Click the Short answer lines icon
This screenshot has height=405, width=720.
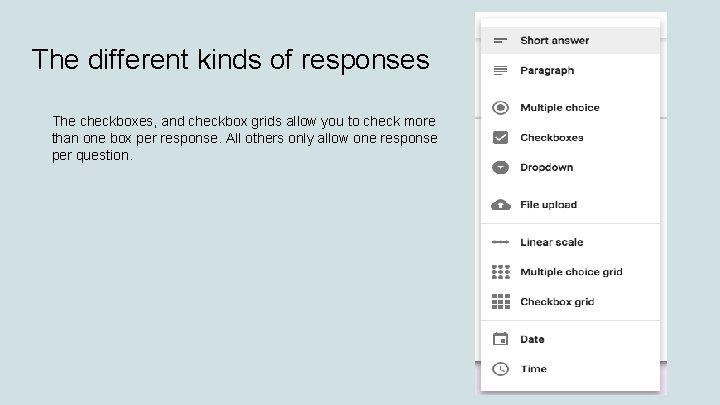point(500,41)
